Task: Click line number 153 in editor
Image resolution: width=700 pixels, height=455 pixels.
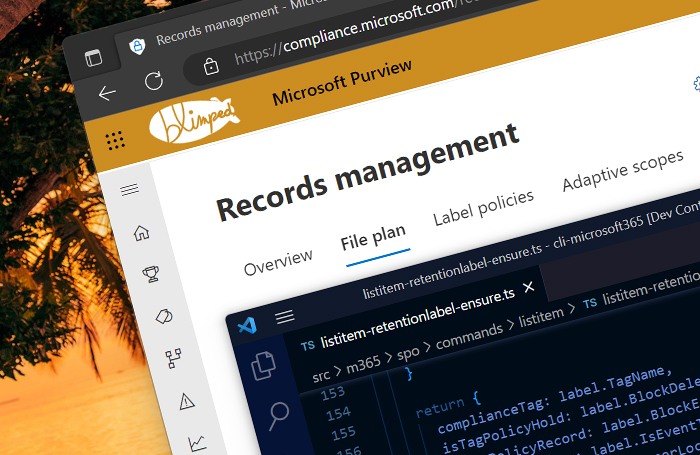Action: [333, 393]
